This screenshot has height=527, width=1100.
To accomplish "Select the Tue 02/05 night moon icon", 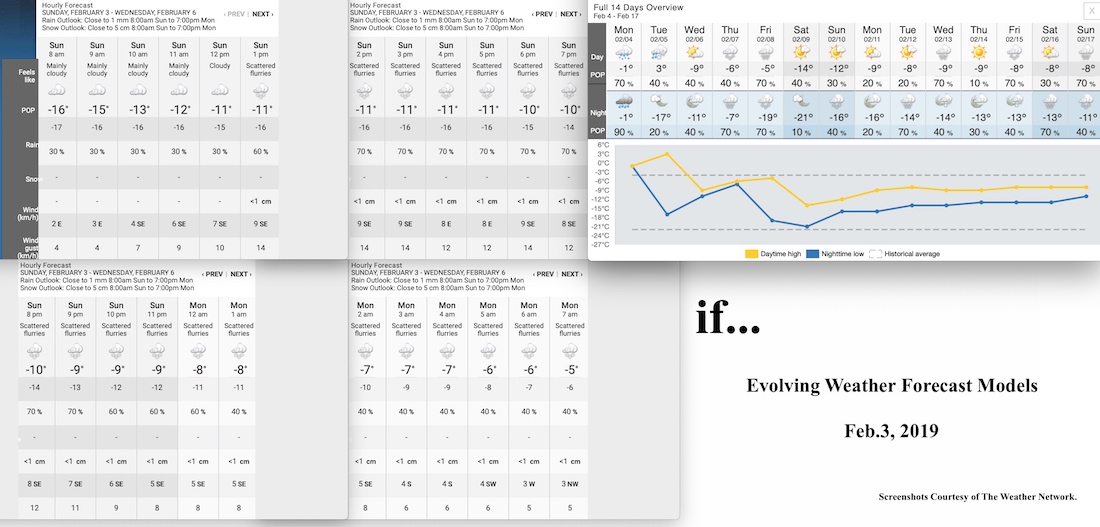I will pos(659,102).
